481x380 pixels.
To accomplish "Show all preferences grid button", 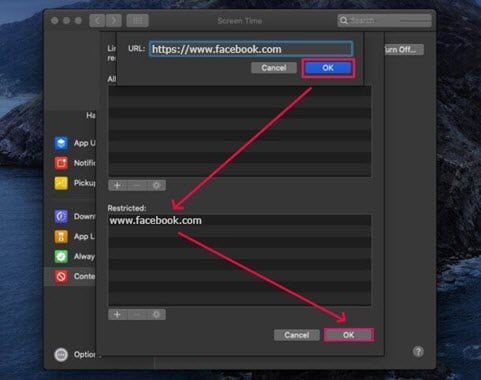I will pyautogui.click(x=137, y=21).
